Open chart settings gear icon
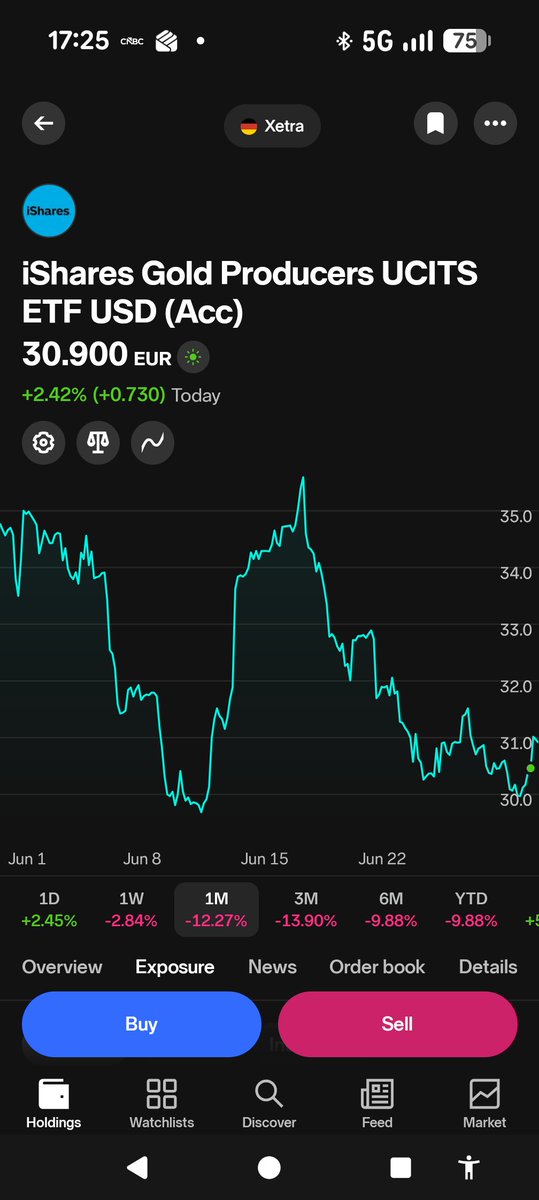Image resolution: width=539 pixels, height=1200 pixels. click(x=44, y=442)
